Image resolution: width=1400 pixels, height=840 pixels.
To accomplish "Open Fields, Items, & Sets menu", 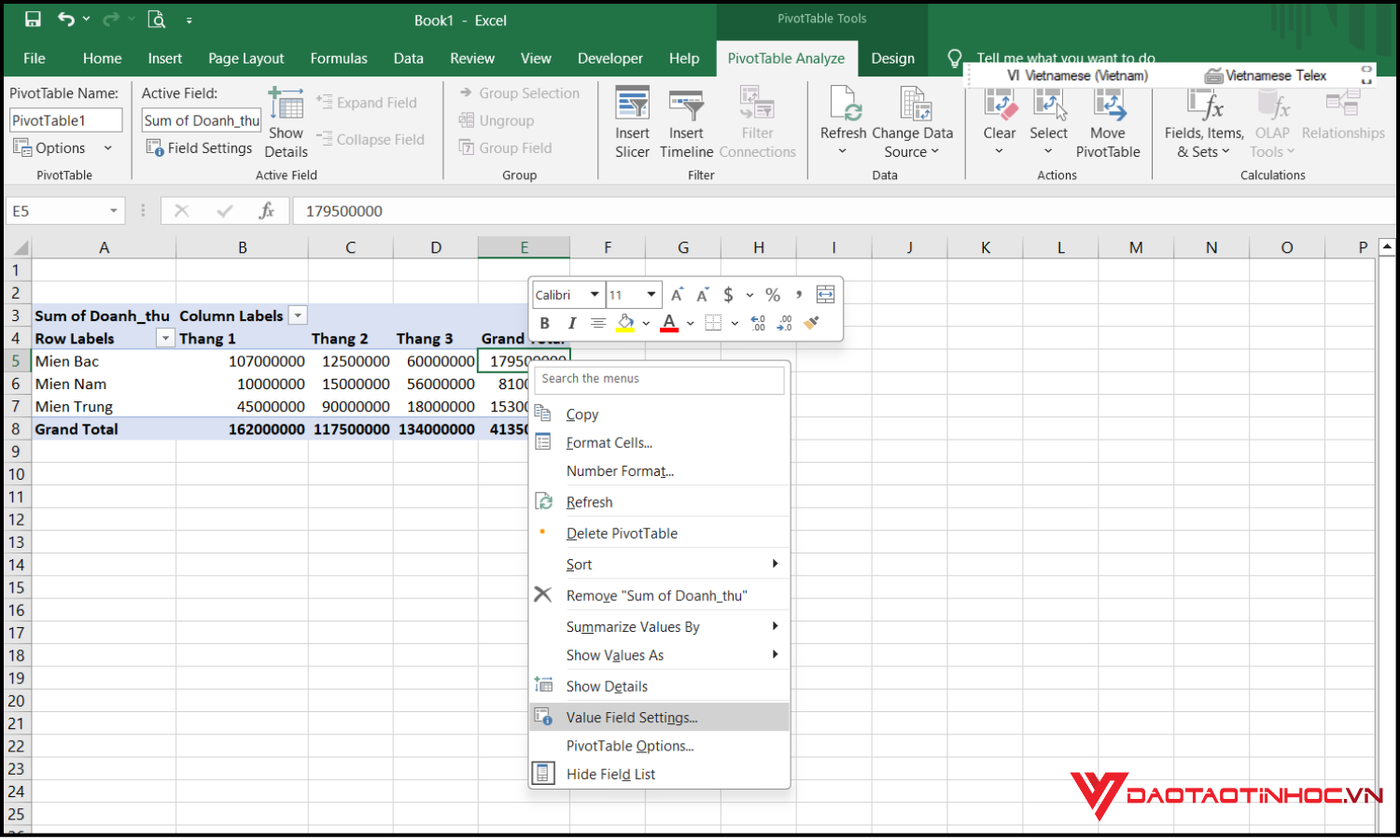I will tap(1203, 122).
